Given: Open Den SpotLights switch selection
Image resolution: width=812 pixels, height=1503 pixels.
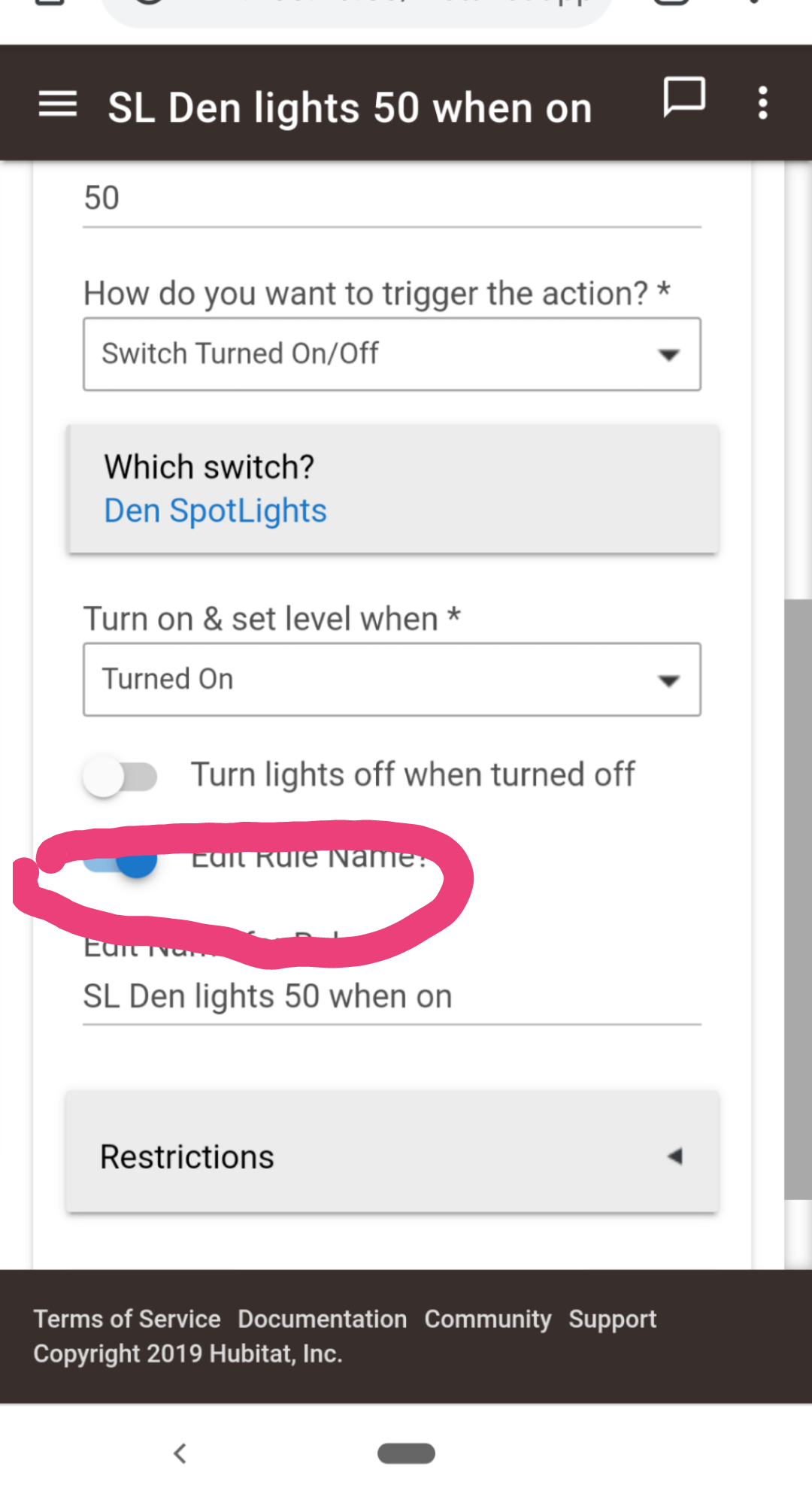Looking at the screenshot, I should coord(215,511).
